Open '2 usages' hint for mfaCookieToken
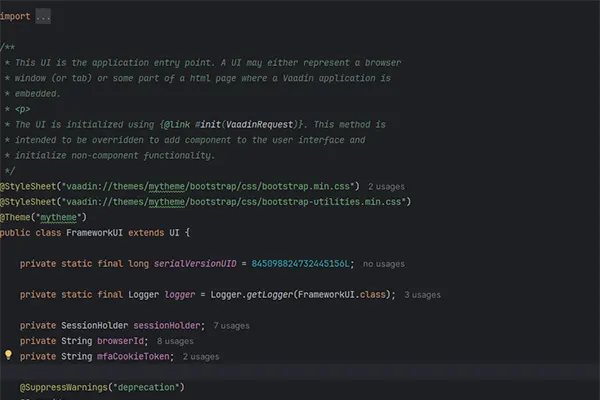 click(x=201, y=357)
